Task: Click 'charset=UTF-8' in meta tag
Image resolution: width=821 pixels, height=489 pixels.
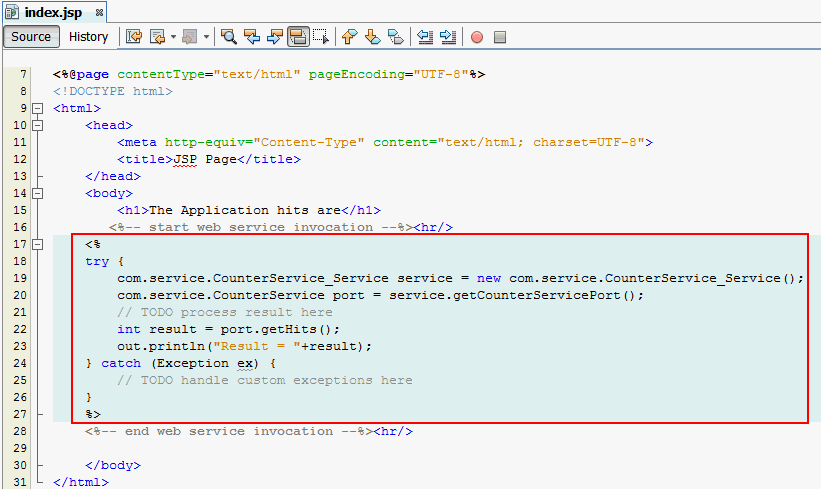Action: (585, 142)
